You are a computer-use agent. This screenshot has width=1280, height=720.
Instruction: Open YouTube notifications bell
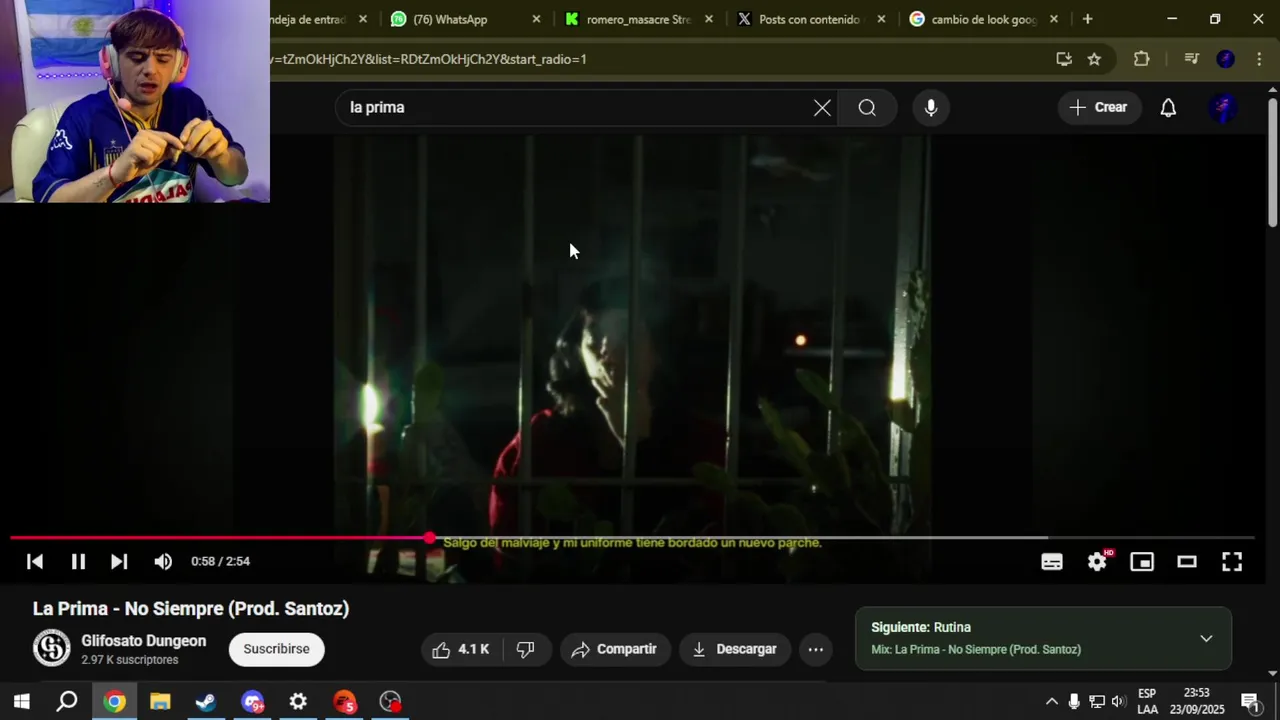tap(1168, 108)
